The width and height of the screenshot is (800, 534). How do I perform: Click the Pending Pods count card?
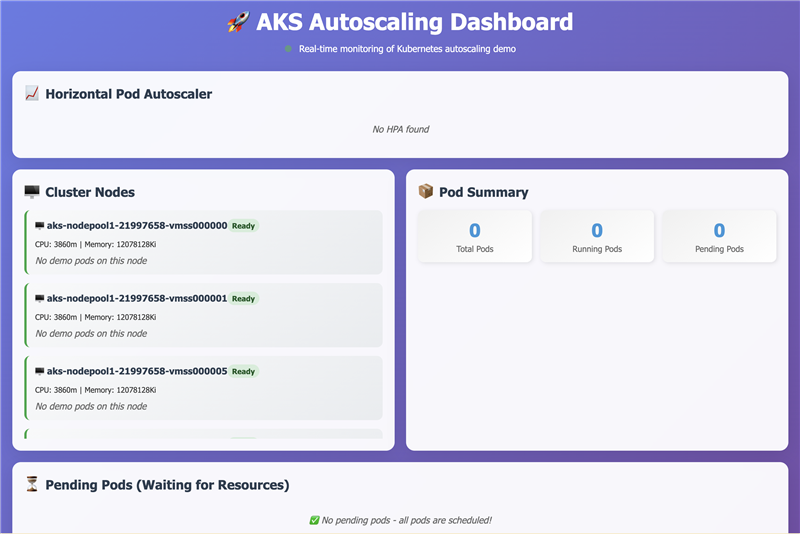click(719, 237)
